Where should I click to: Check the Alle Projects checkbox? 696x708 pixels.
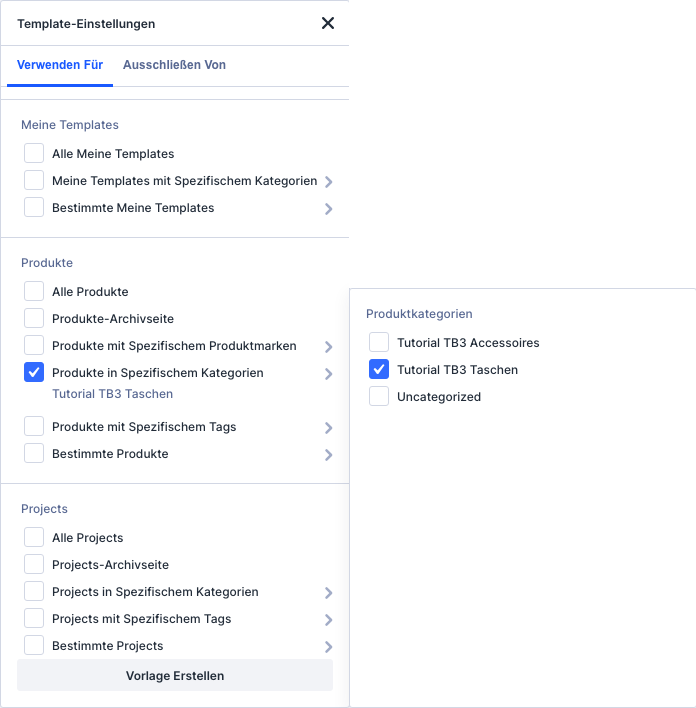(34, 537)
